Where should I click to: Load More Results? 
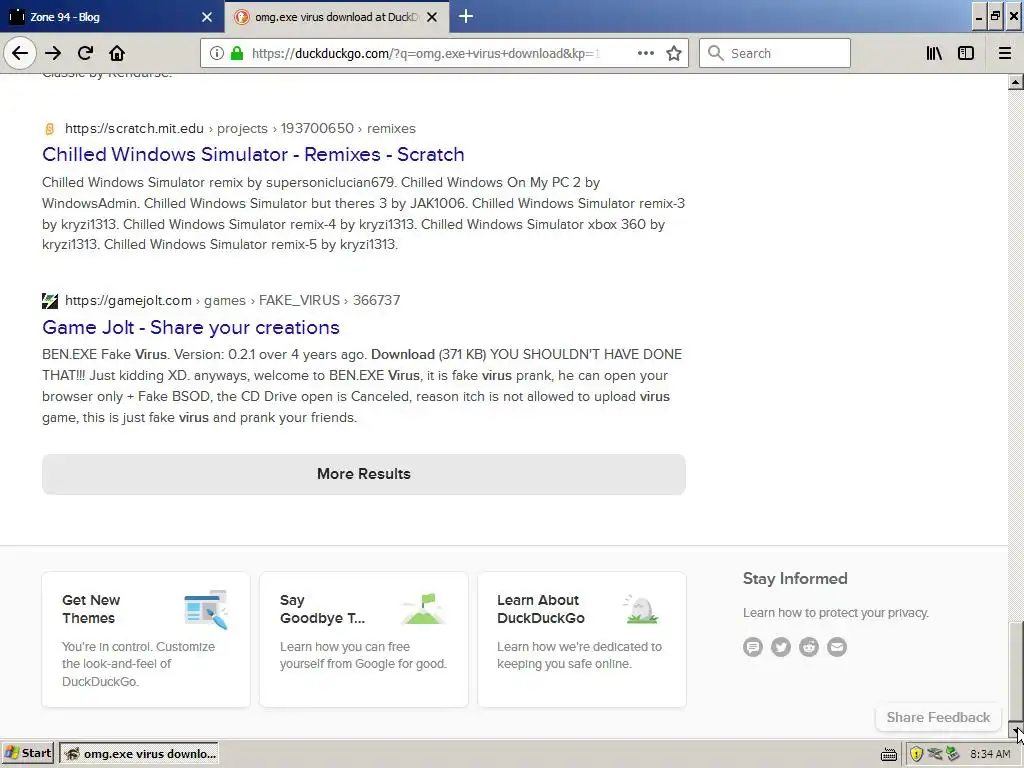(364, 474)
